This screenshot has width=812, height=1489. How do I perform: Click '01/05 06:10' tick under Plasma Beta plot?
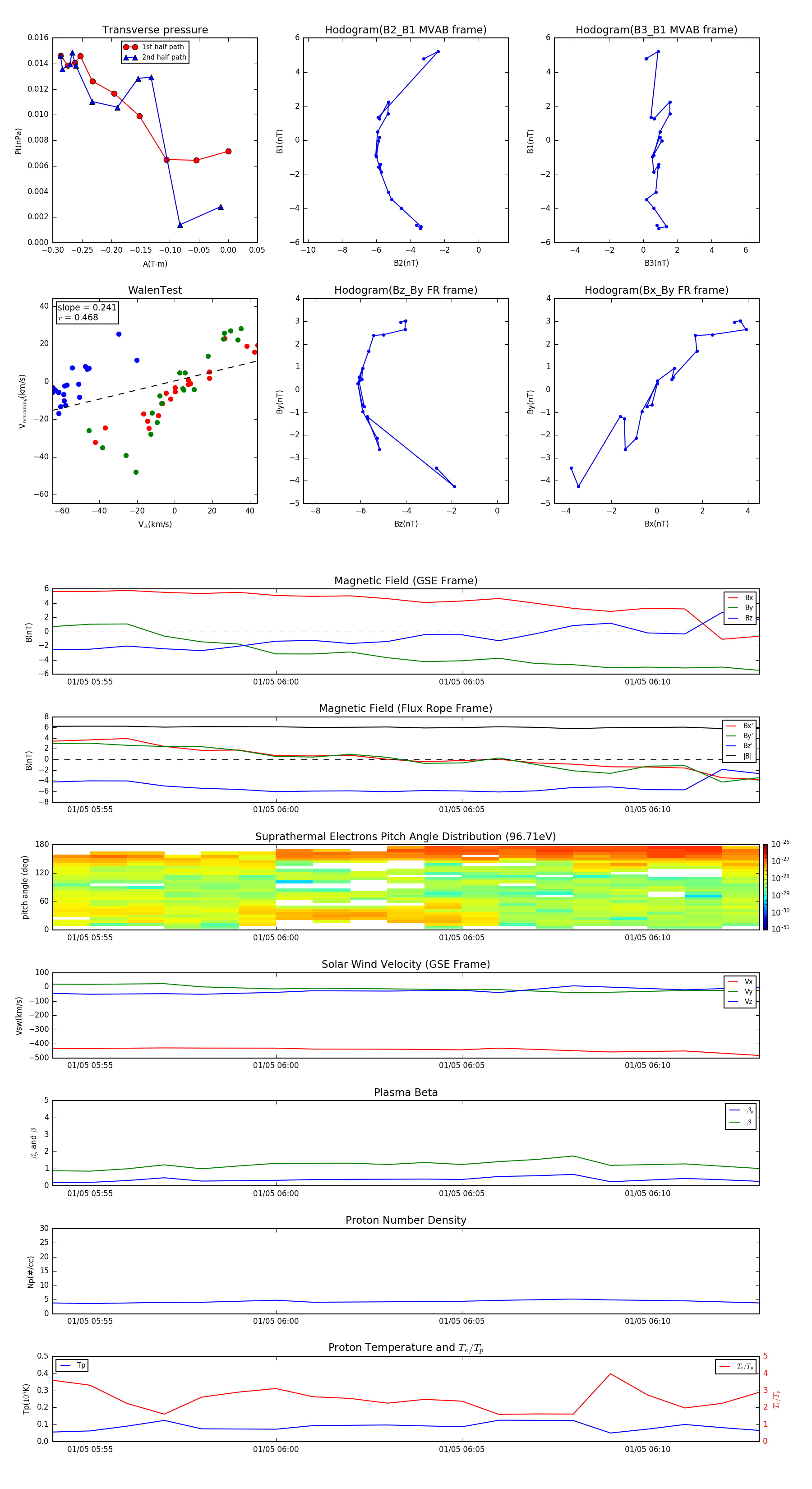647,1193
